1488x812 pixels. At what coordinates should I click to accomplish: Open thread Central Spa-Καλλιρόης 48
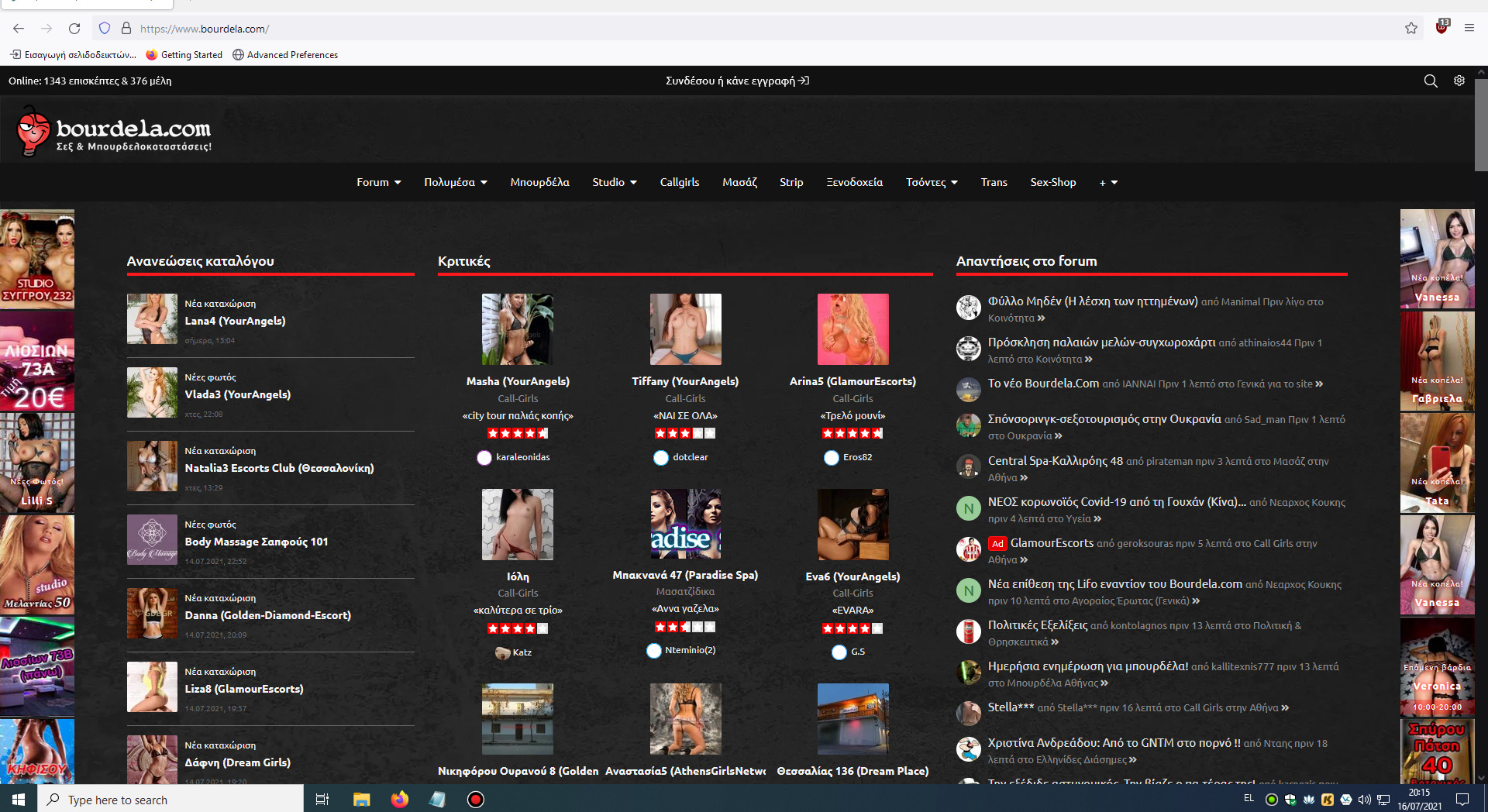[x=1056, y=461]
